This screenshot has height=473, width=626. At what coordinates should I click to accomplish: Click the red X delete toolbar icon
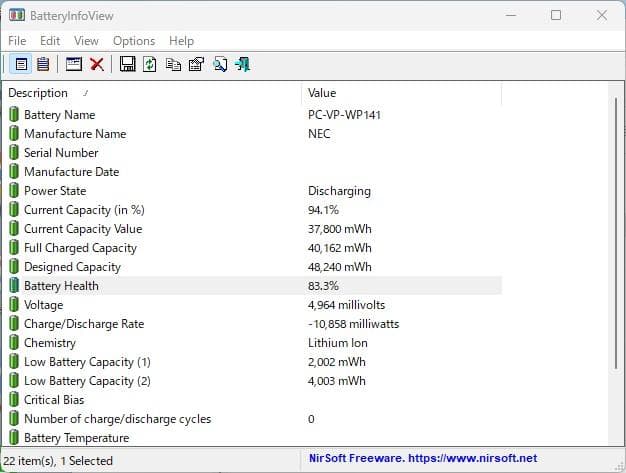point(97,64)
